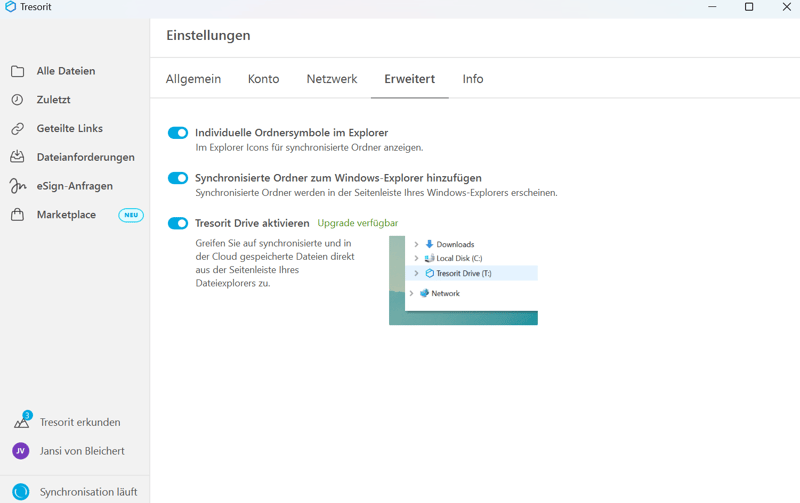This screenshot has width=800, height=503.
Task: Click 'Synchronisierte Ordner zum Windows-Explorer hinzufügen' label
Action: coord(338,178)
